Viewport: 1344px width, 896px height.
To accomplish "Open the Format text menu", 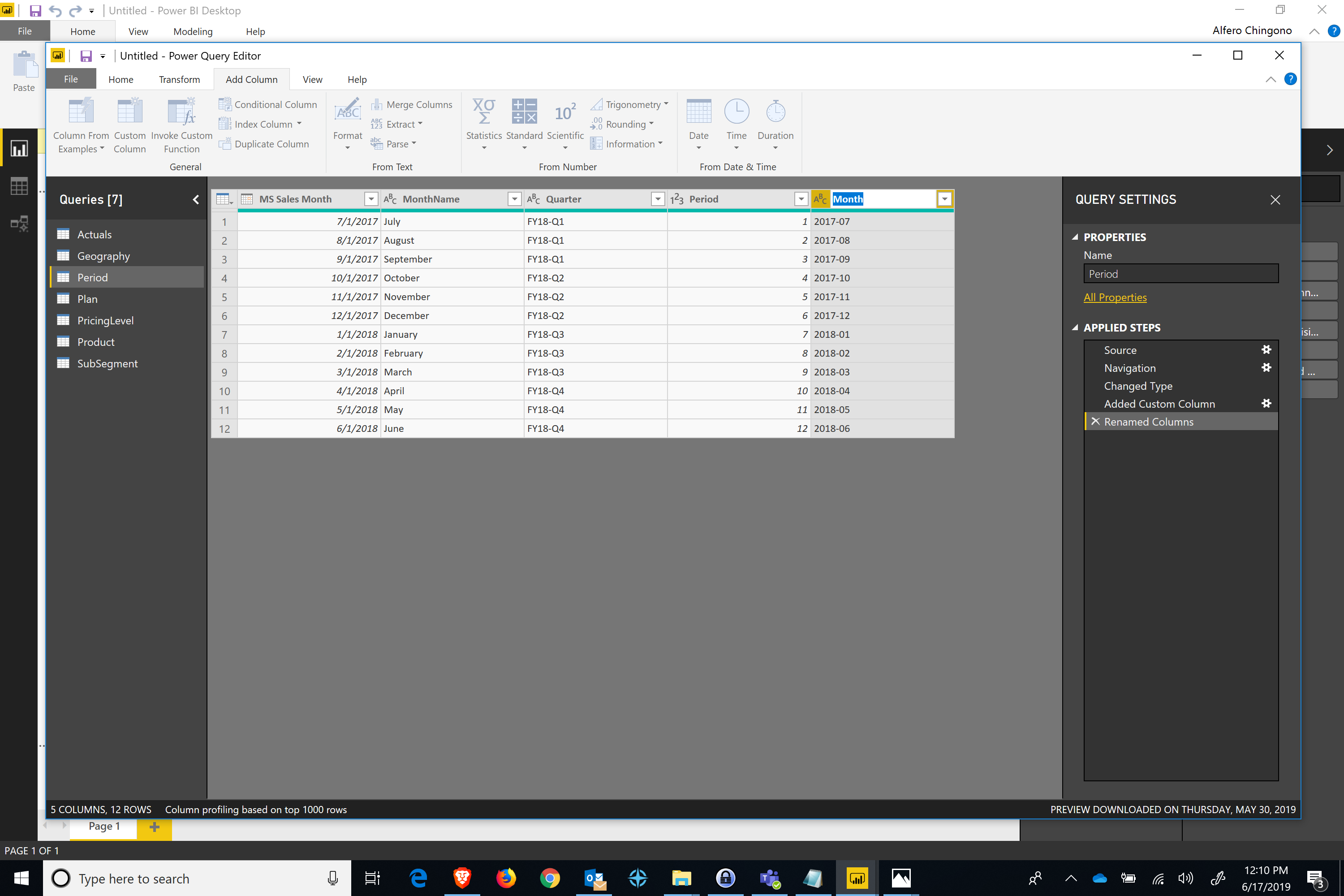I will tap(348, 125).
